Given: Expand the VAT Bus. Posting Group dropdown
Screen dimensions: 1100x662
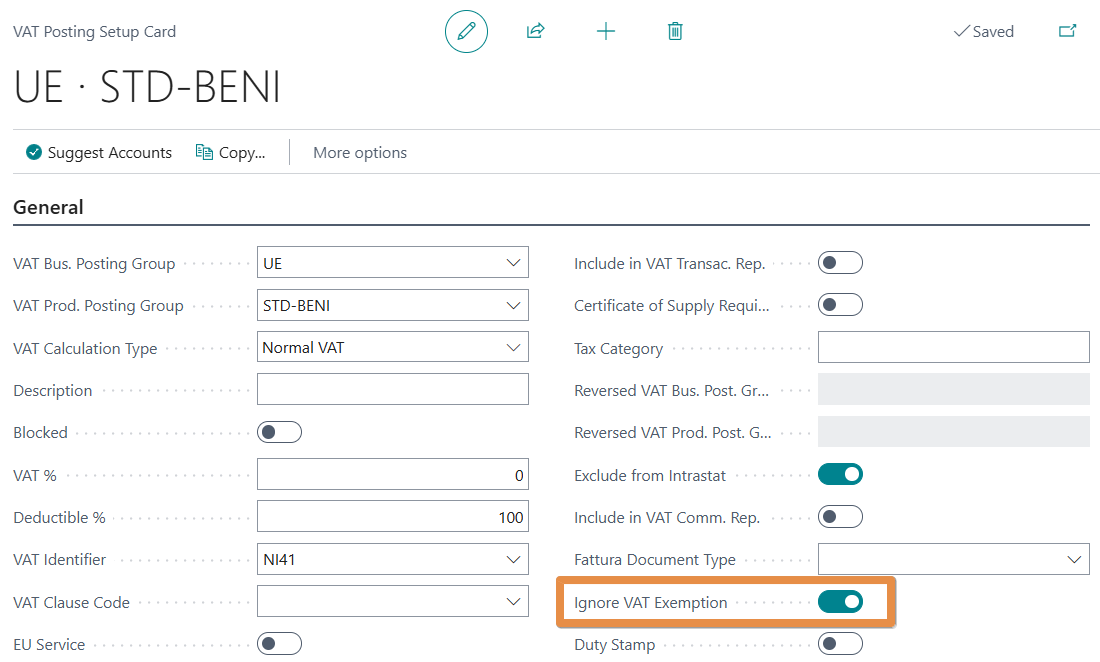Looking at the screenshot, I should coord(514,264).
